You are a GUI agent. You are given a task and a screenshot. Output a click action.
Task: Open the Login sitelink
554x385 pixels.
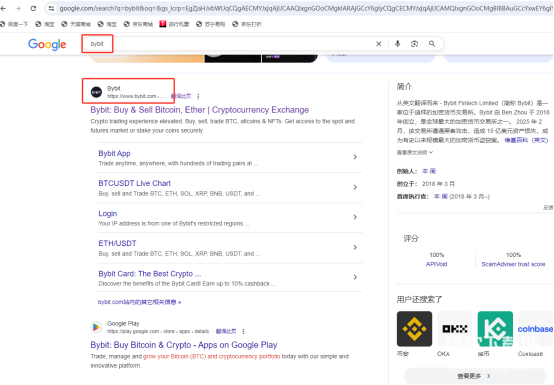click(108, 214)
